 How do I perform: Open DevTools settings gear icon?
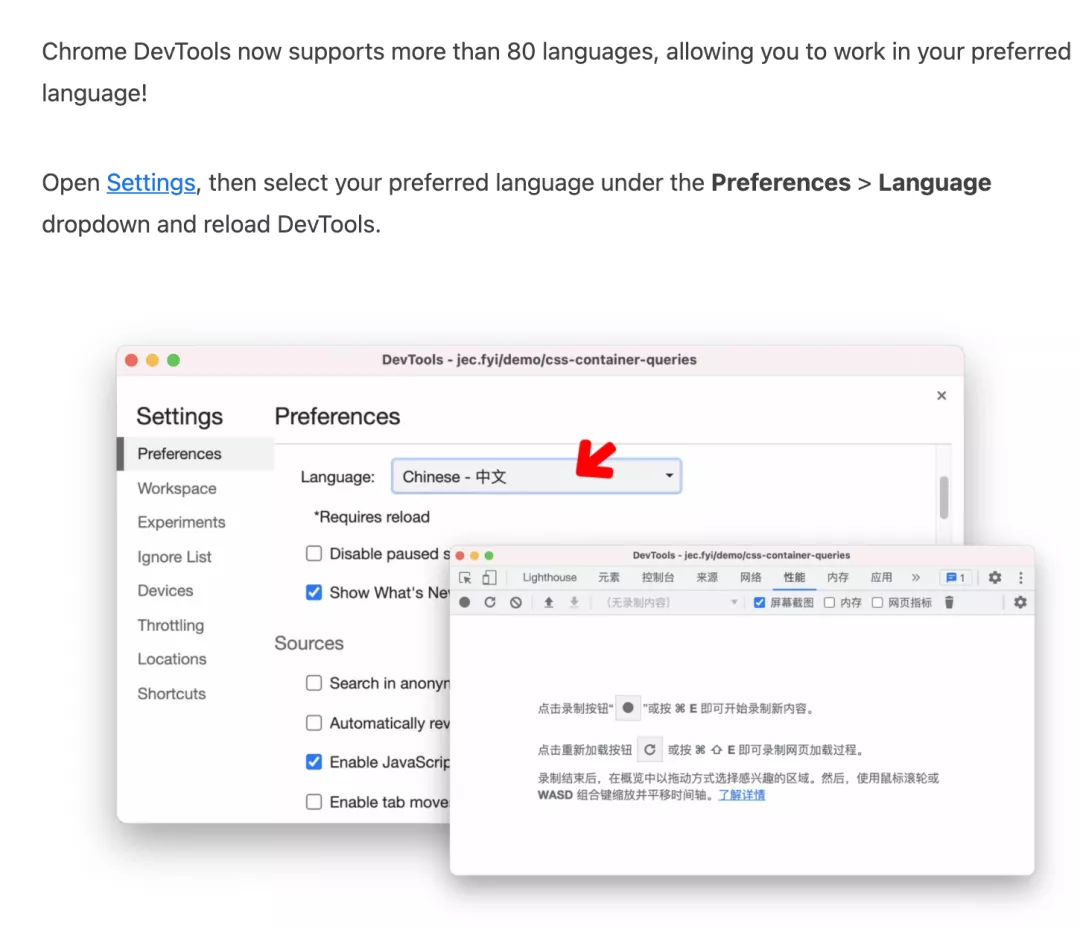[x=995, y=577]
